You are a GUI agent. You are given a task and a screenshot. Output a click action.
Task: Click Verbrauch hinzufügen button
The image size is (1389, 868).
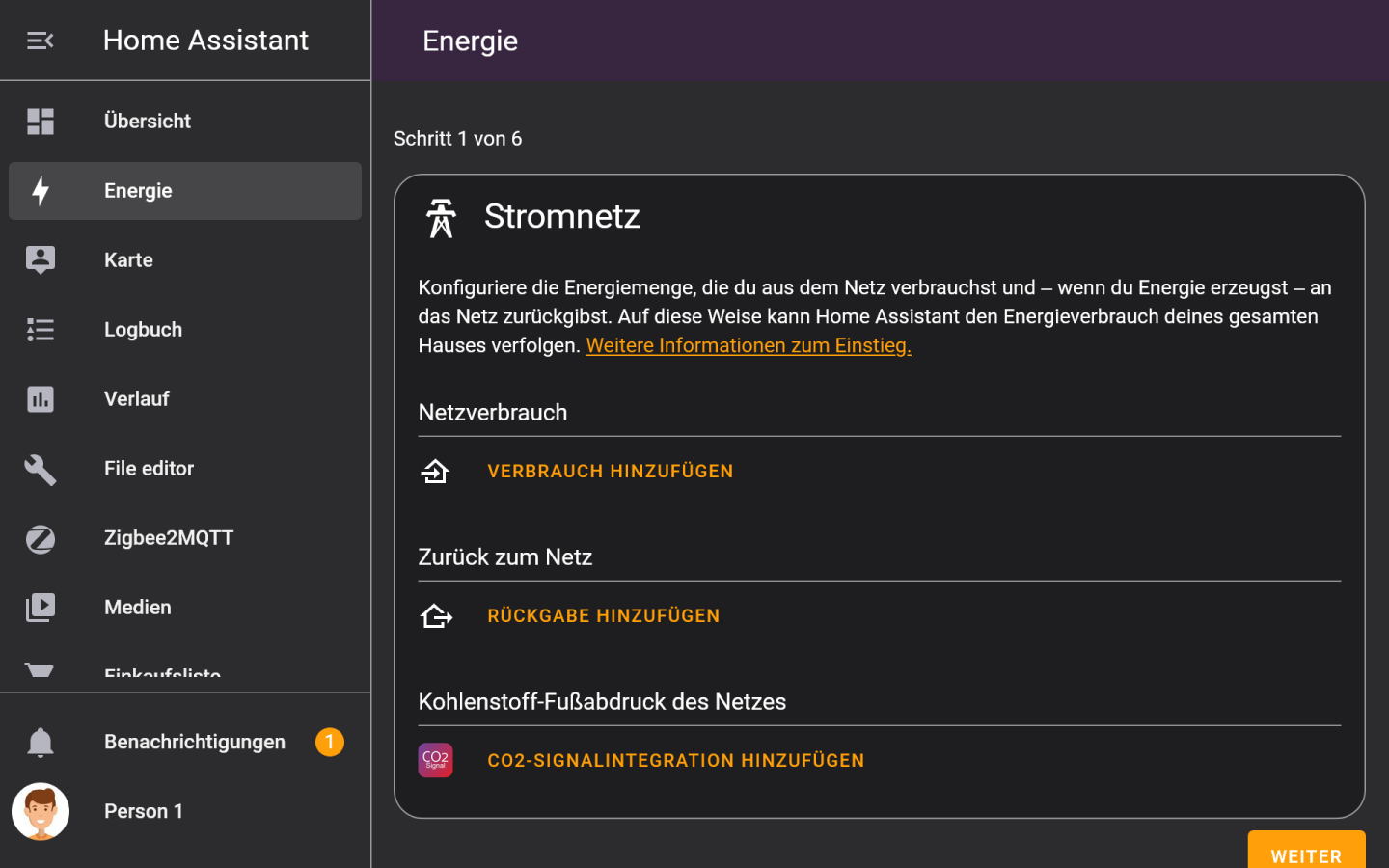[x=611, y=471]
